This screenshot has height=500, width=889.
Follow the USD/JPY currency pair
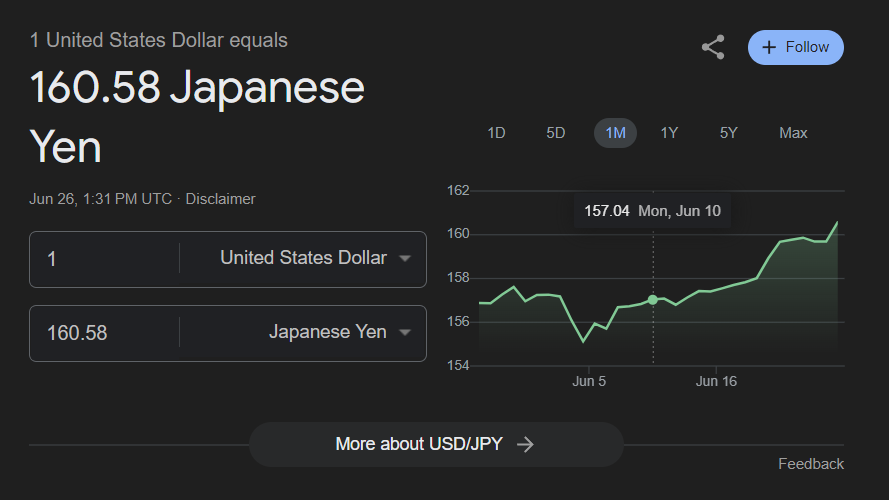[x=796, y=47]
